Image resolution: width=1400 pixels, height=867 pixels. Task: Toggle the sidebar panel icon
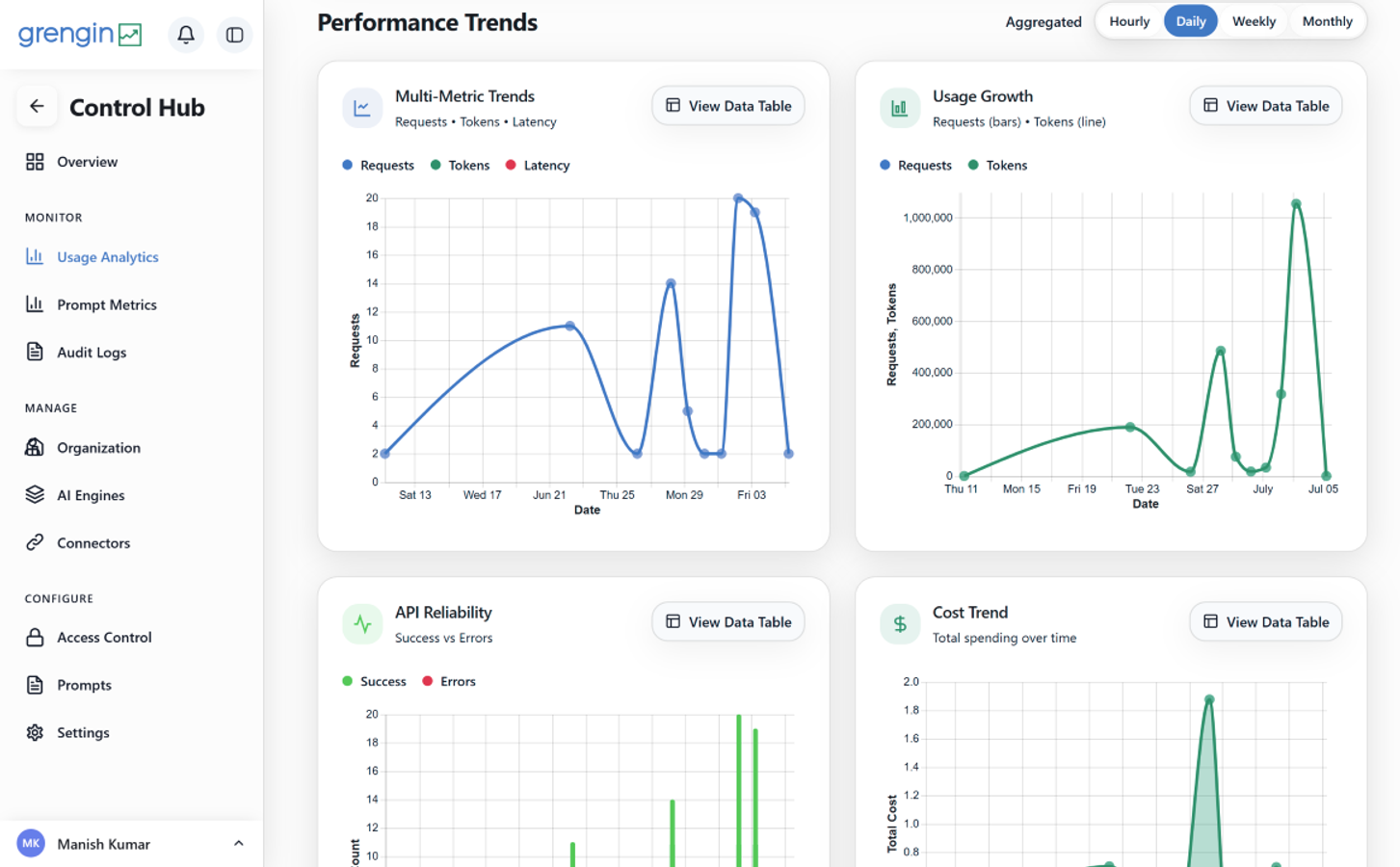(234, 35)
